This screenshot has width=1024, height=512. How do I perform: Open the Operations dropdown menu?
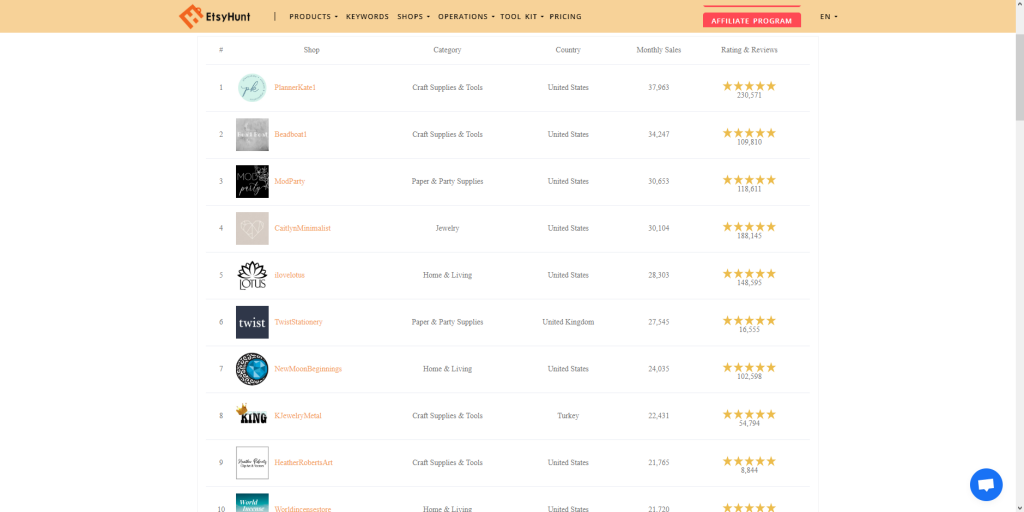(x=465, y=17)
